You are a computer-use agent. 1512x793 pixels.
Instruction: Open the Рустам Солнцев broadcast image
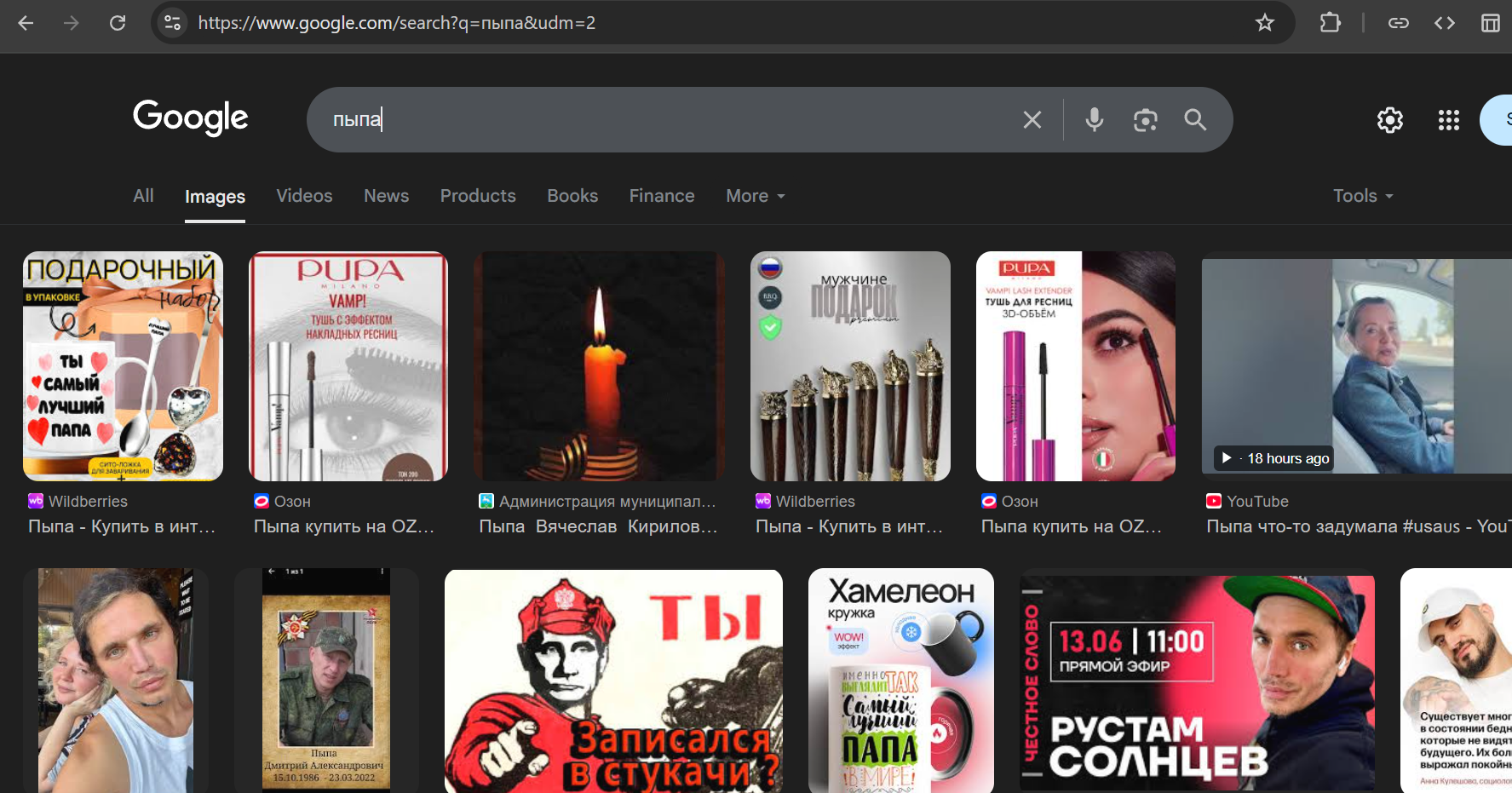click(1197, 682)
